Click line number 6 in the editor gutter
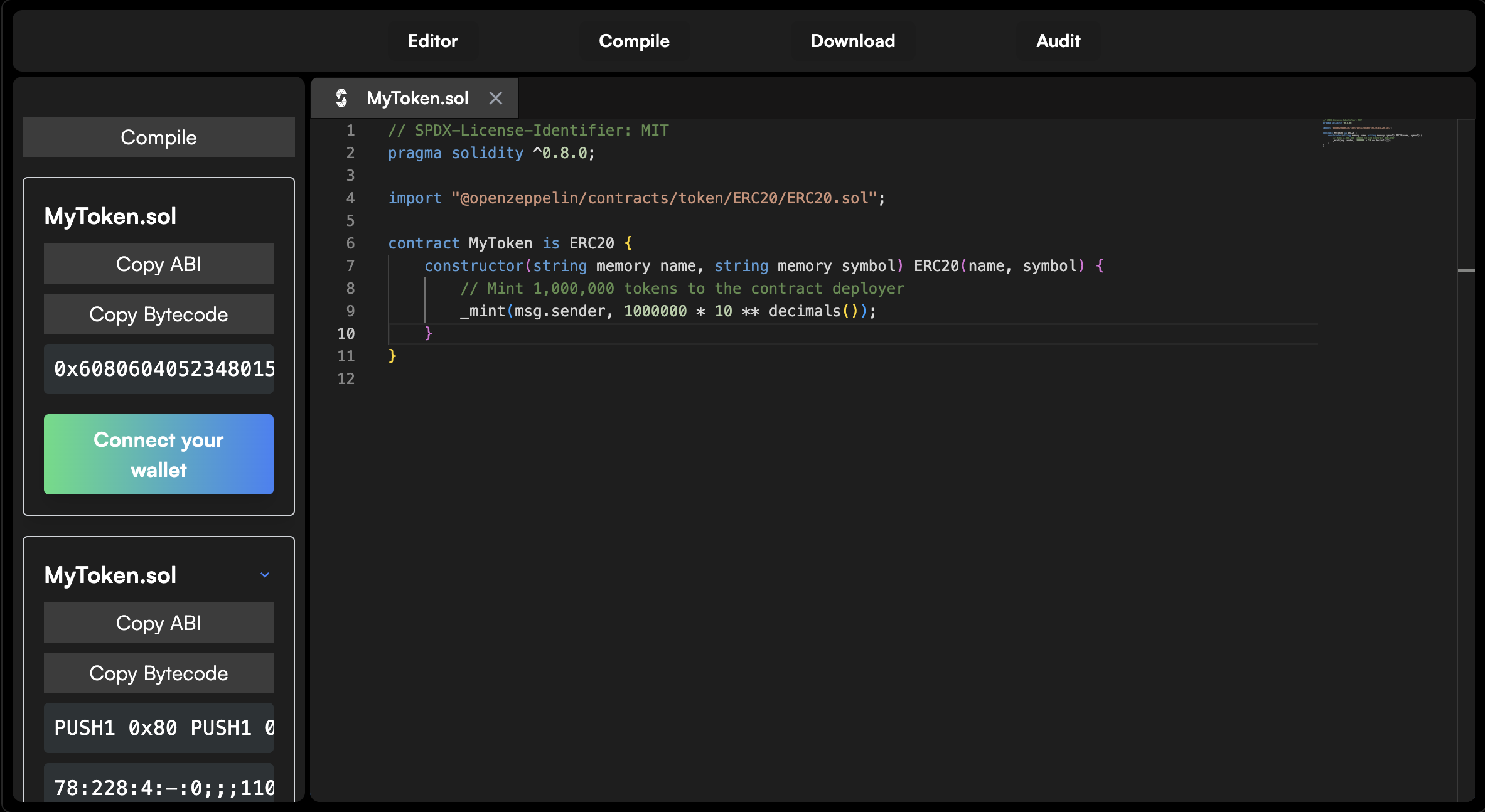The image size is (1485, 812). 350,243
